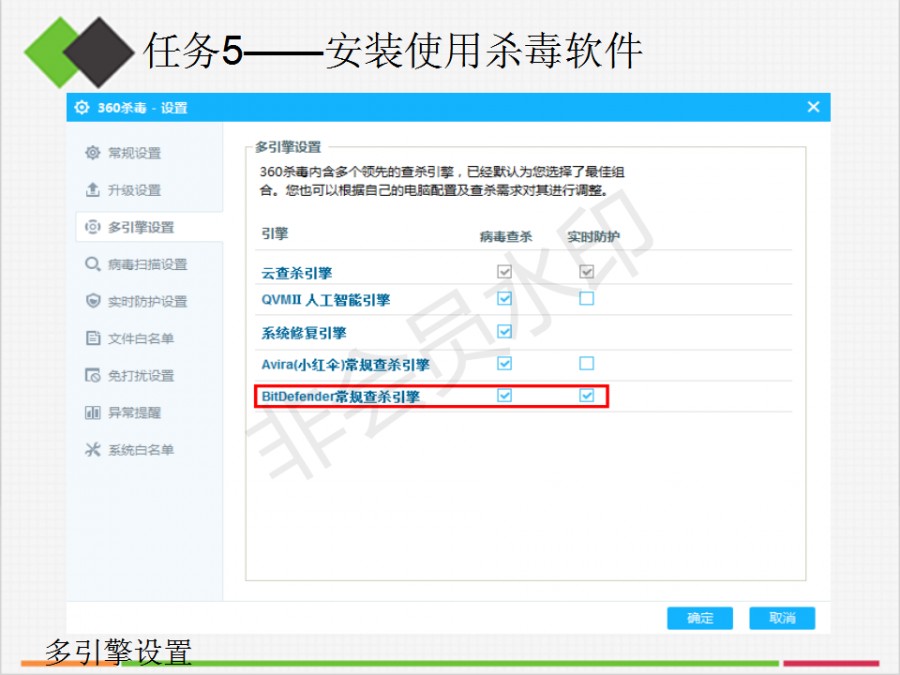Click the 360杀毒 title bar gear icon
The height and width of the screenshot is (675, 900).
pos(82,107)
